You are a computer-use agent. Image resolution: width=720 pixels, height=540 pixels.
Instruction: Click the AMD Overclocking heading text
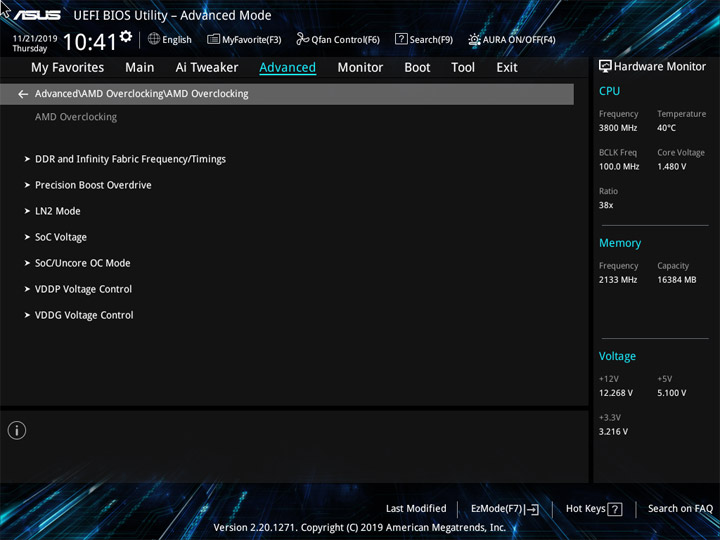pyautogui.click(x=76, y=117)
